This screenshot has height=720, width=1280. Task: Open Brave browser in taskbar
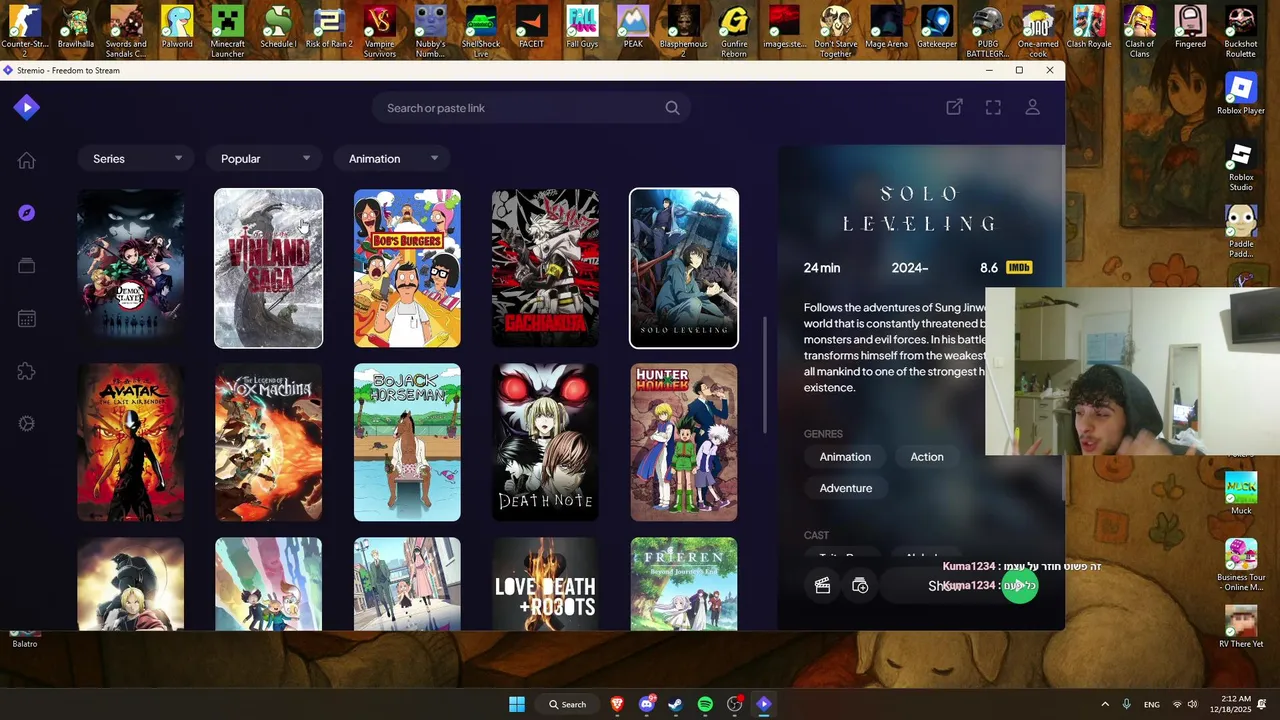click(617, 704)
